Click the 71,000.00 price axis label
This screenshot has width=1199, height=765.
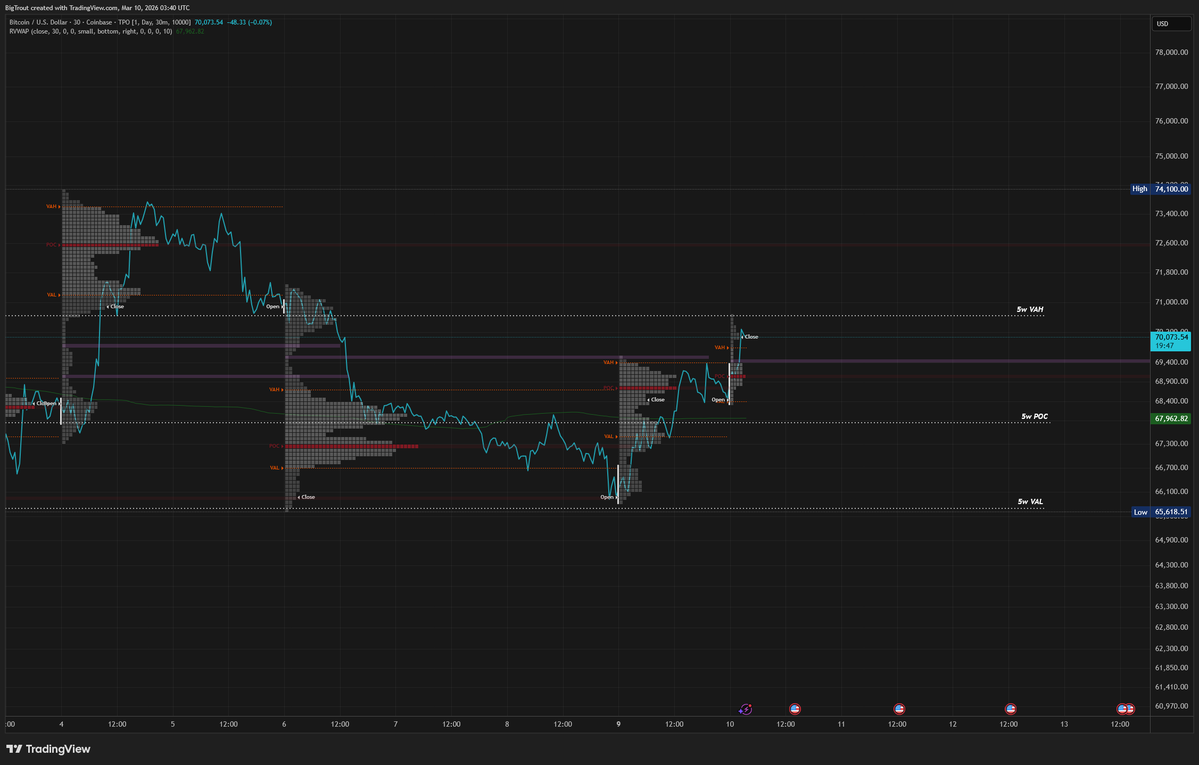tap(1171, 302)
